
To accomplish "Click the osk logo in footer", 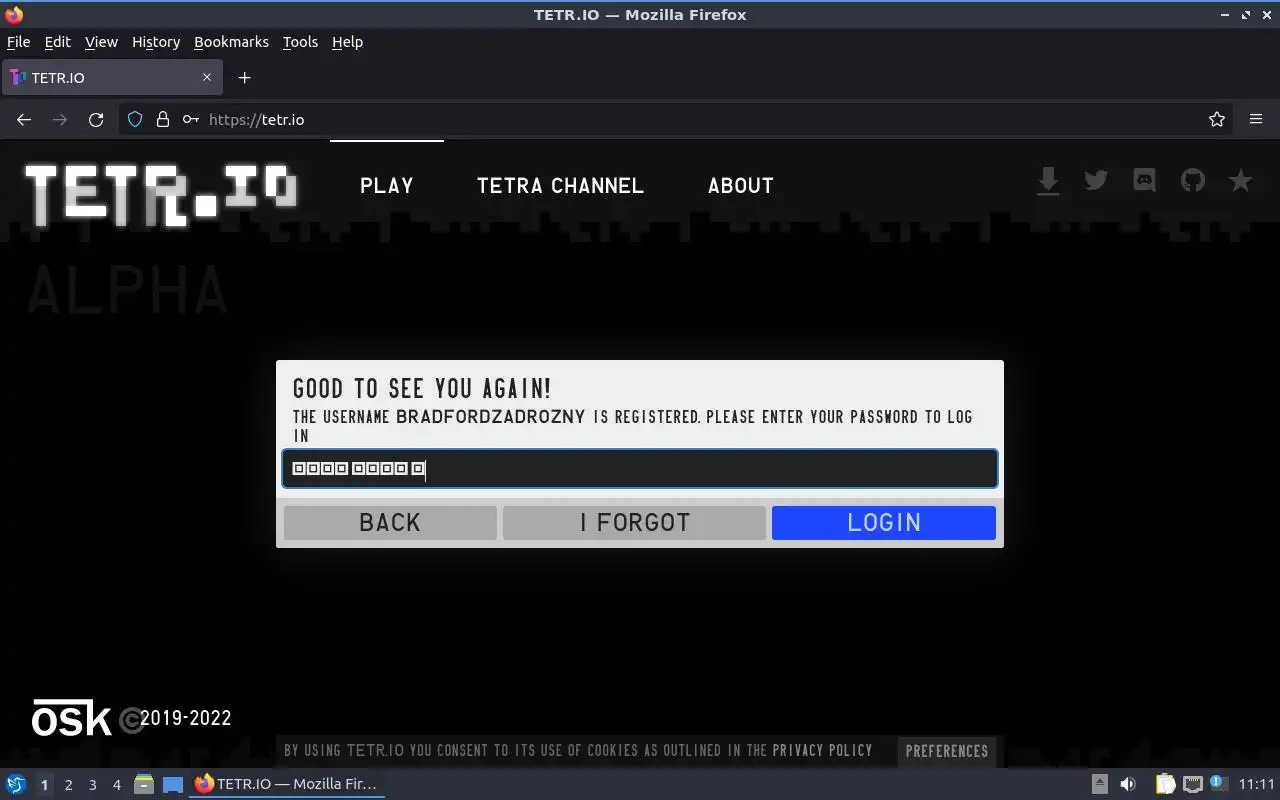I will [x=72, y=718].
